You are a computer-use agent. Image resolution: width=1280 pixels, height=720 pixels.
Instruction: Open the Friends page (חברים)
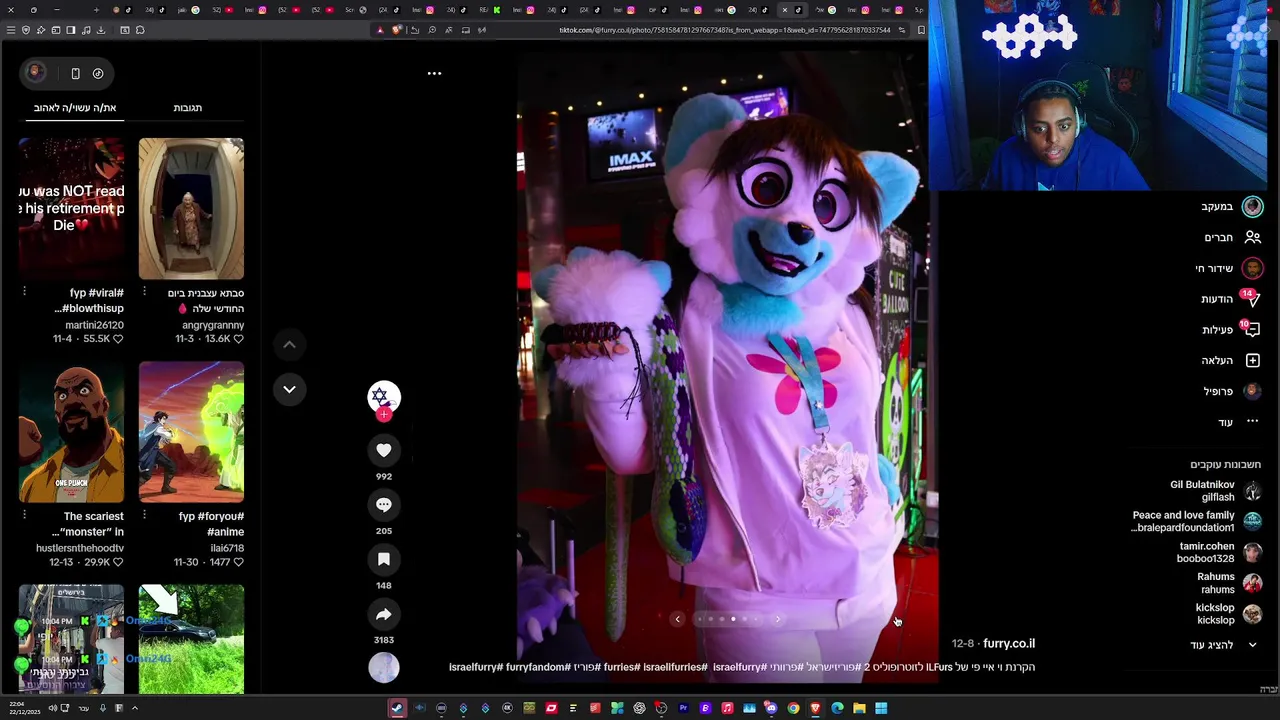1232,237
